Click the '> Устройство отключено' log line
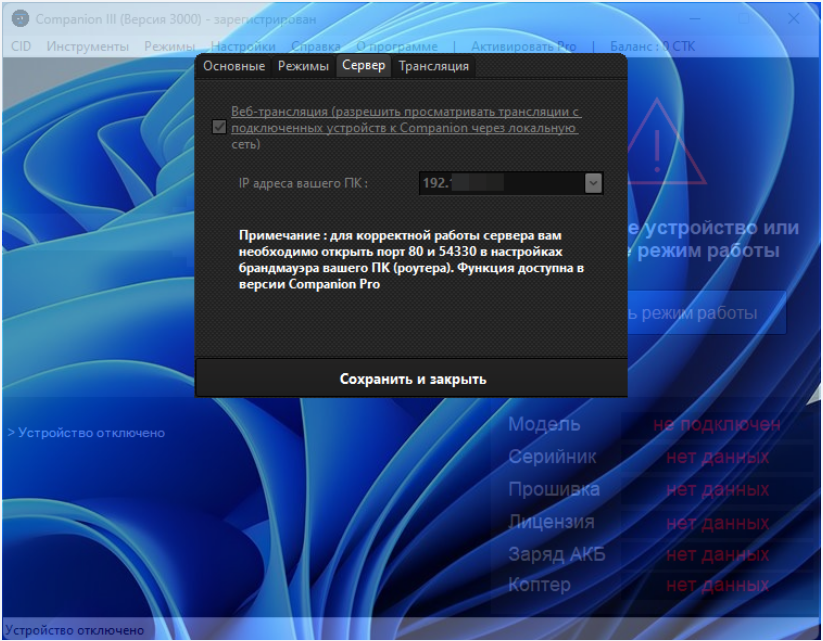This screenshot has width=823, height=641. coord(86,433)
